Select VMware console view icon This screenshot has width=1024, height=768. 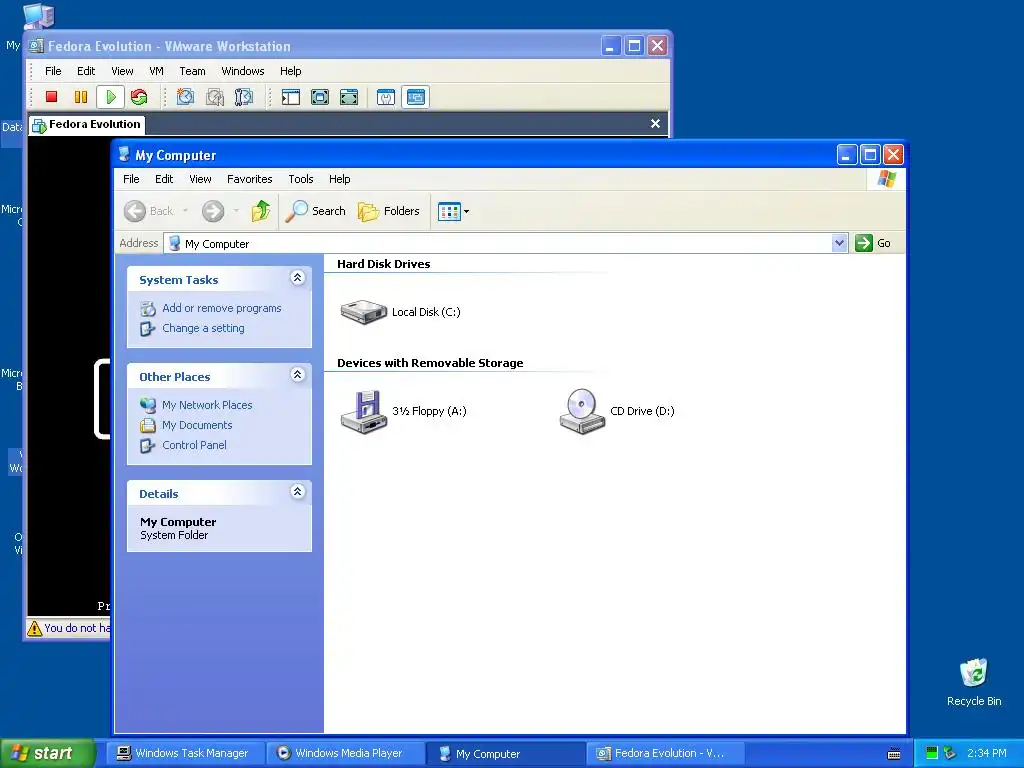click(x=416, y=97)
